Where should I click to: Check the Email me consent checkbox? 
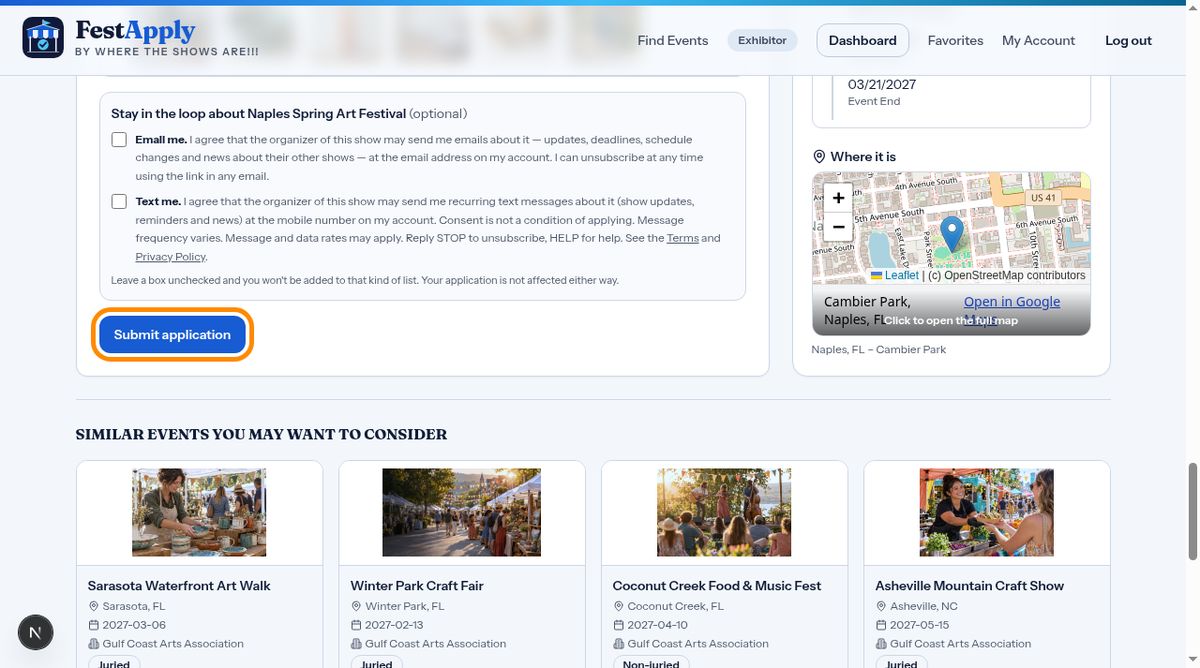point(119,140)
